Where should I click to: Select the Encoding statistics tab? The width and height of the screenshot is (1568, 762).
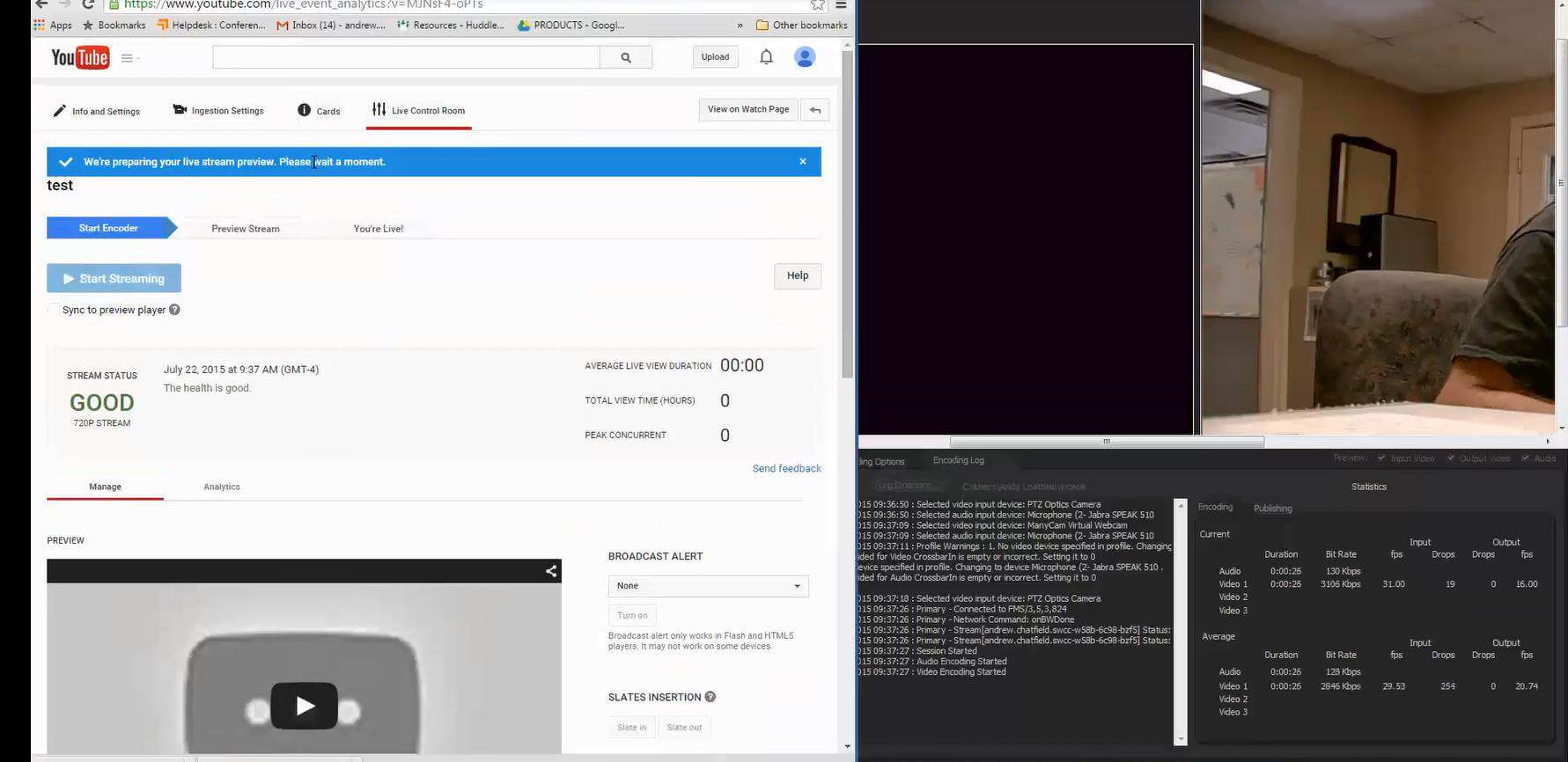point(1215,507)
